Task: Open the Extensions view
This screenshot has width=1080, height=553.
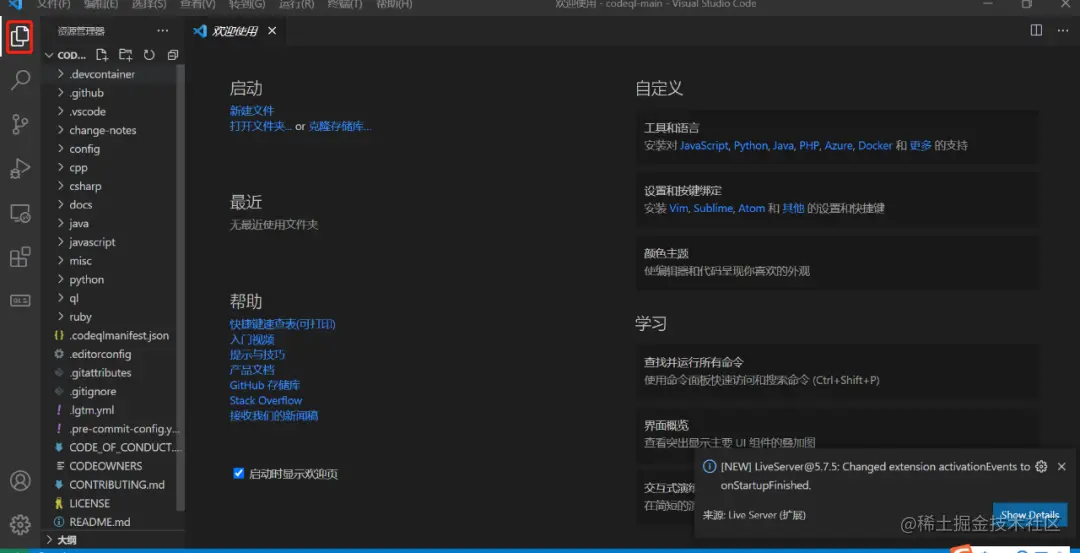Action: coord(20,257)
